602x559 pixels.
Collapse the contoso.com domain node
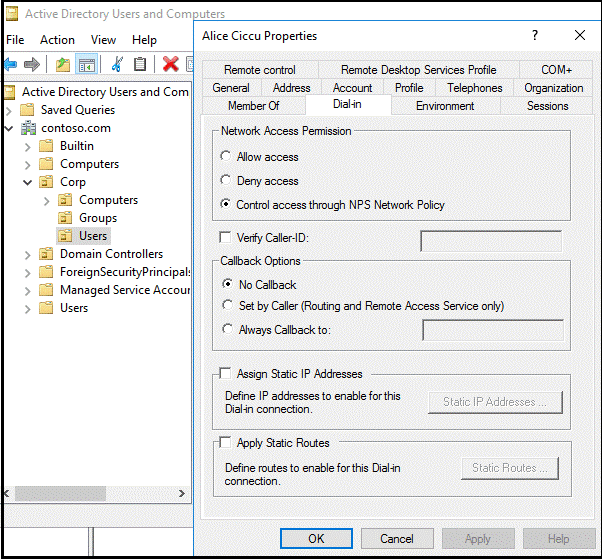click(9, 128)
